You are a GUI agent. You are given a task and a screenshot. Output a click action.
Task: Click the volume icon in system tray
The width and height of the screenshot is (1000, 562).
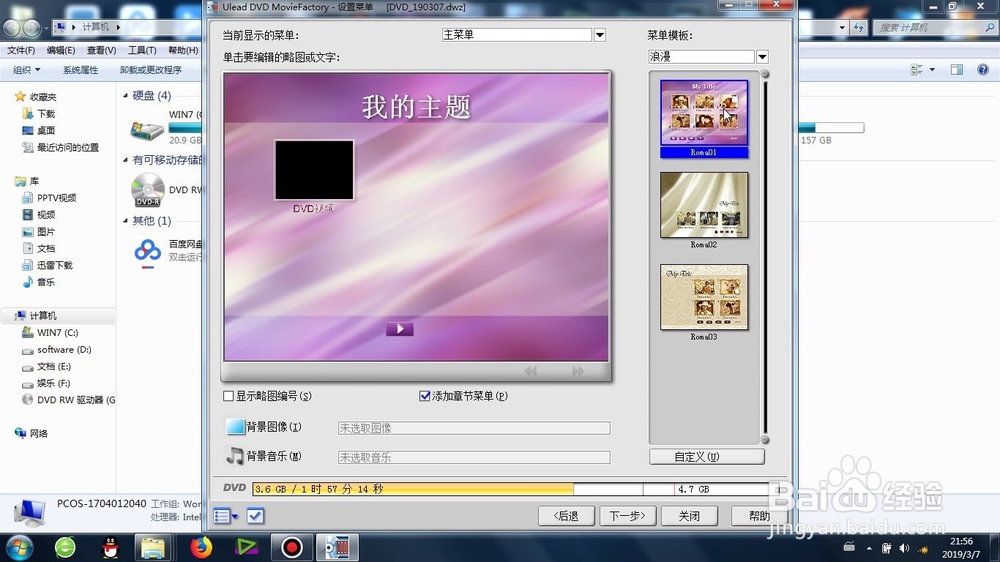coord(904,548)
